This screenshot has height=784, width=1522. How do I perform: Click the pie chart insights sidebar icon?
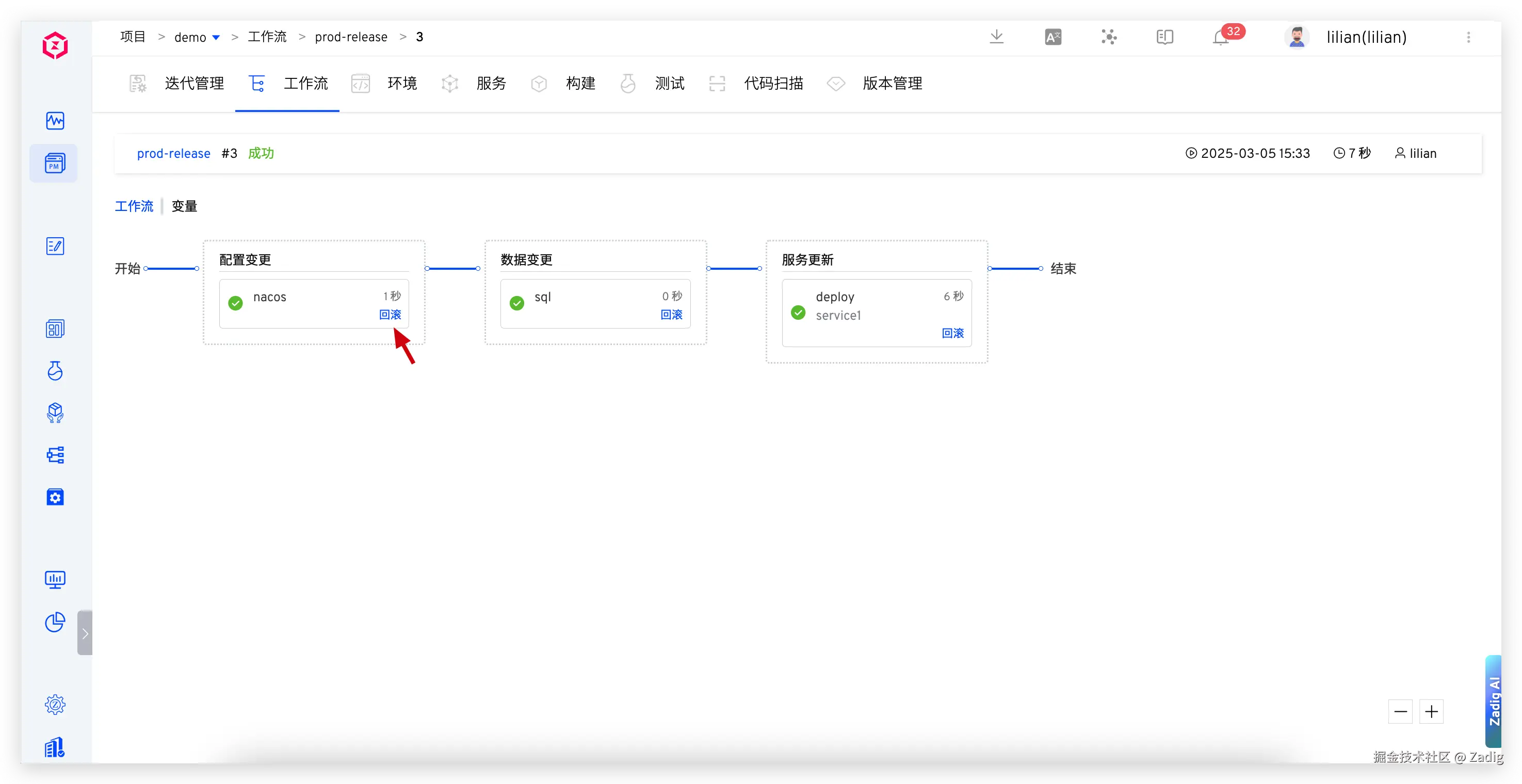pos(55,622)
